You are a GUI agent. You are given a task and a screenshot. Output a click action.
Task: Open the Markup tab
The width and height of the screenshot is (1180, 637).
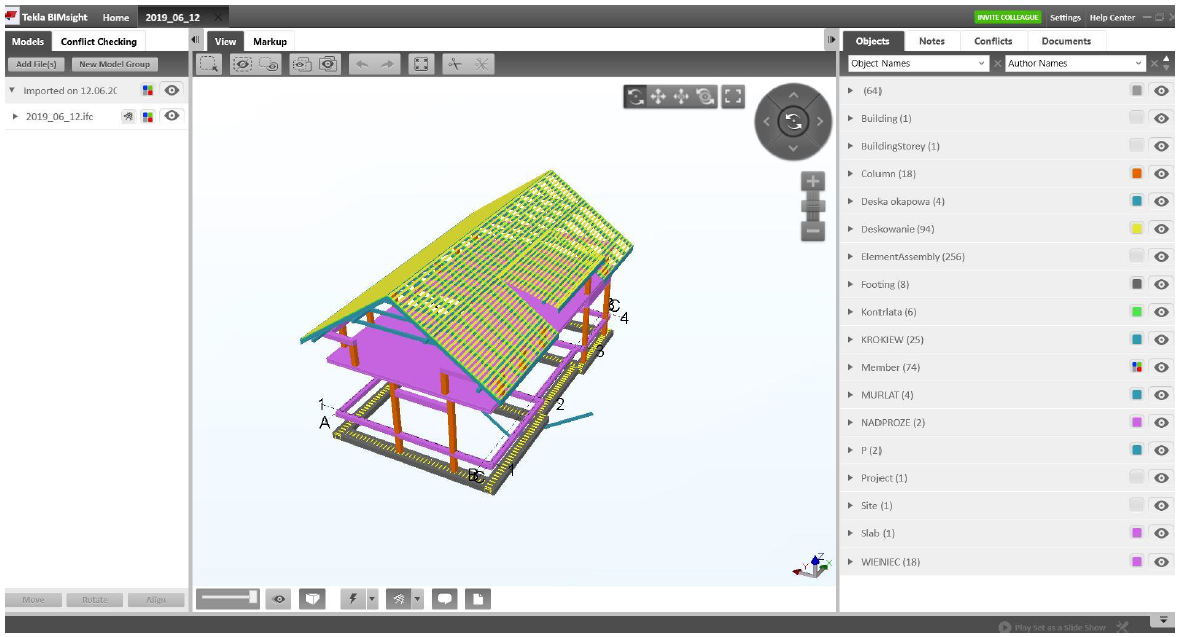270,42
